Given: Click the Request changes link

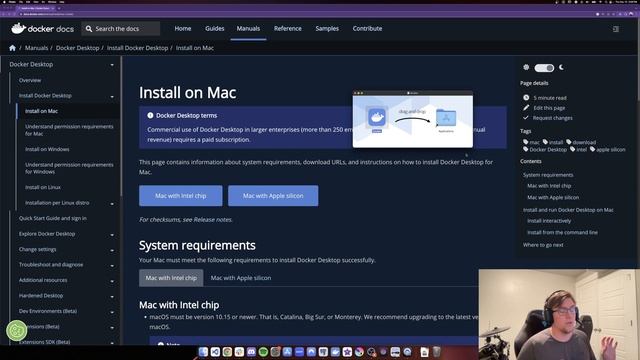Looking at the screenshot, I should 553,118.
